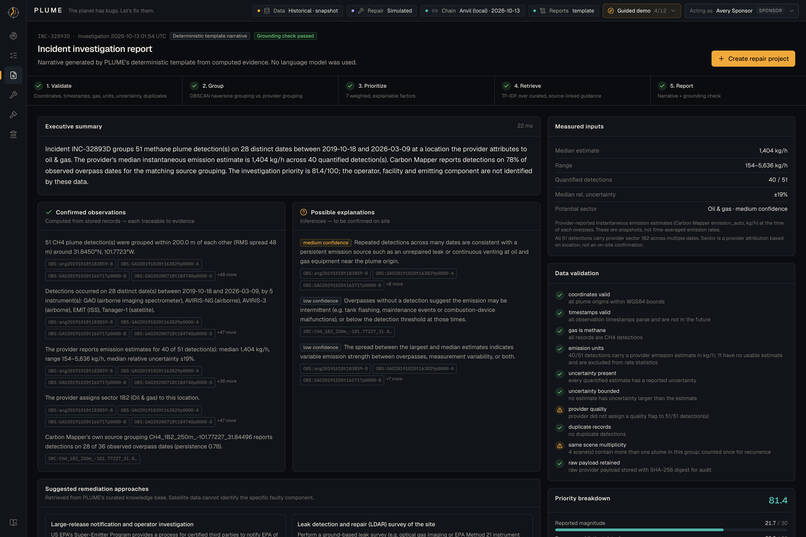Click the Grounding check passed badge
The height and width of the screenshot is (537, 806).
(285, 36)
